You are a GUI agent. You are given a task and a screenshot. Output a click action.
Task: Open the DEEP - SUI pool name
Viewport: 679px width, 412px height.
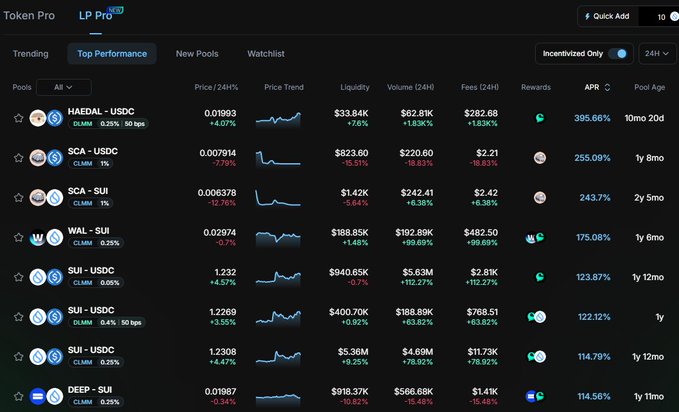pyautogui.click(x=90, y=390)
